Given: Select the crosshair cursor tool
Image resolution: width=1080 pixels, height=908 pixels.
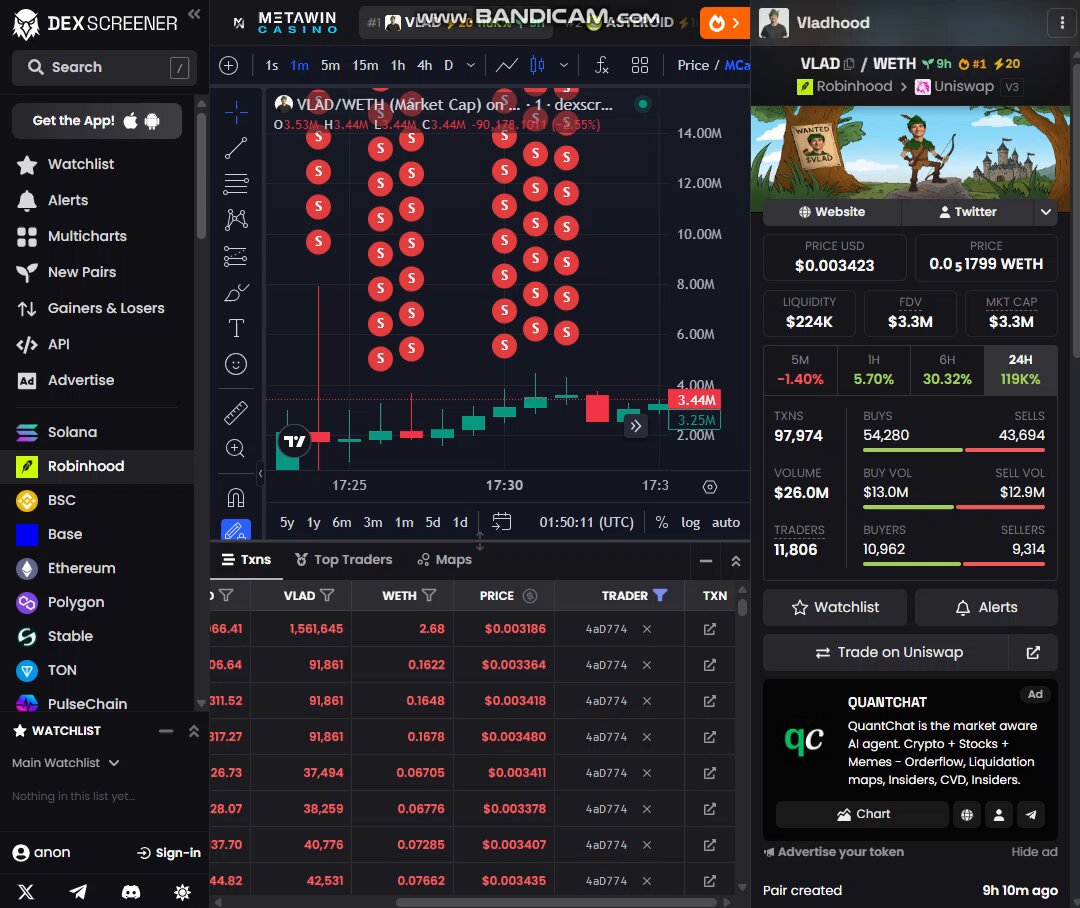Looking at the screenshot, I should point(236,112).
